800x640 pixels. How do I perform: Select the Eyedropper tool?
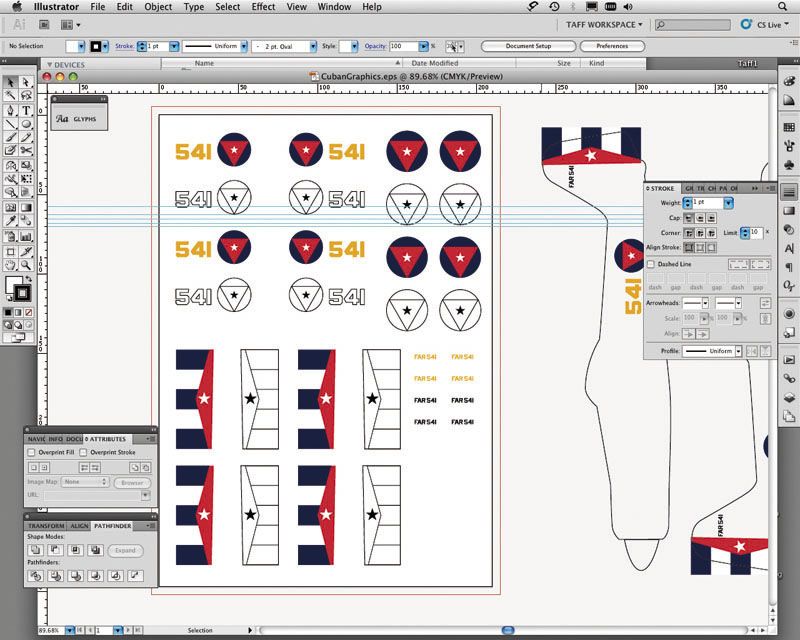pos(10,220)
